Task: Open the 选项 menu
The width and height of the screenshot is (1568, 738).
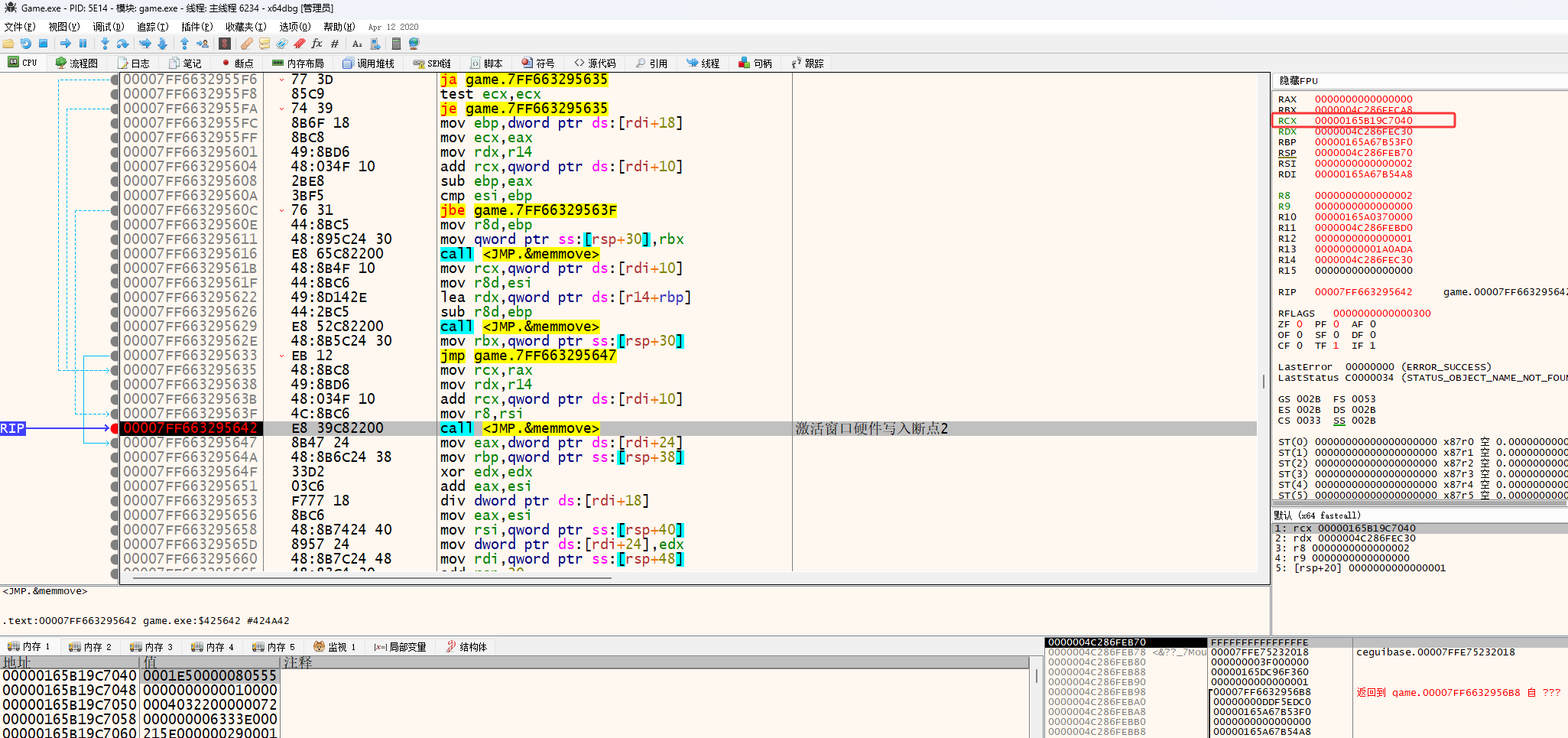Action: pos(295,27)
